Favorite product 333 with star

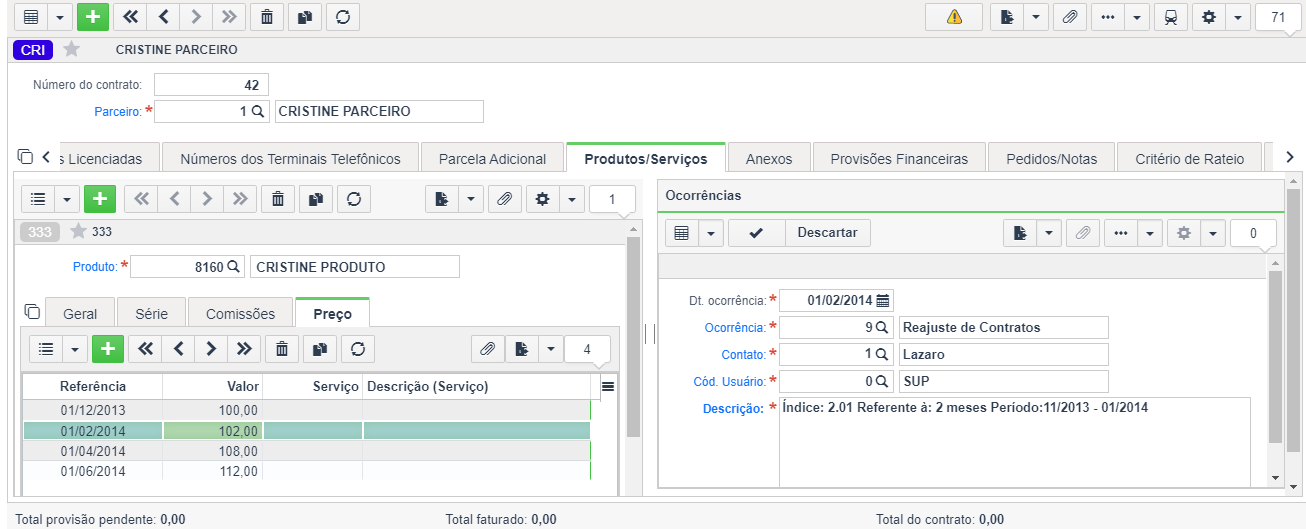[x=79, y=232]
